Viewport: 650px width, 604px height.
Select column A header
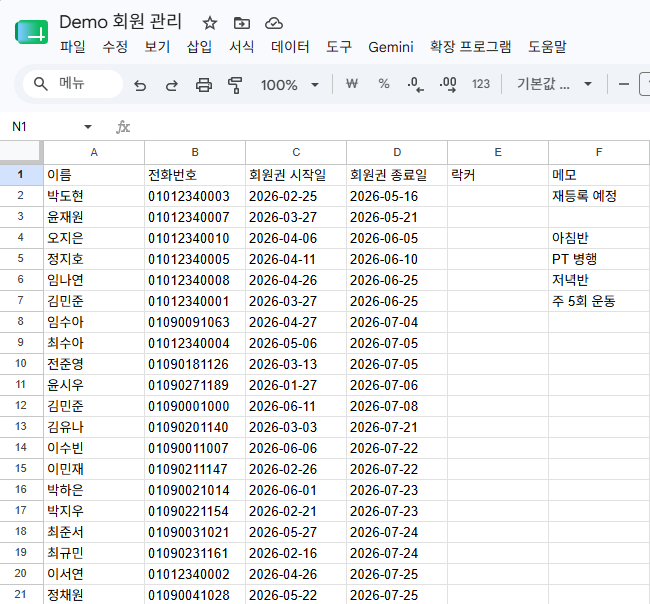(94, 153)
